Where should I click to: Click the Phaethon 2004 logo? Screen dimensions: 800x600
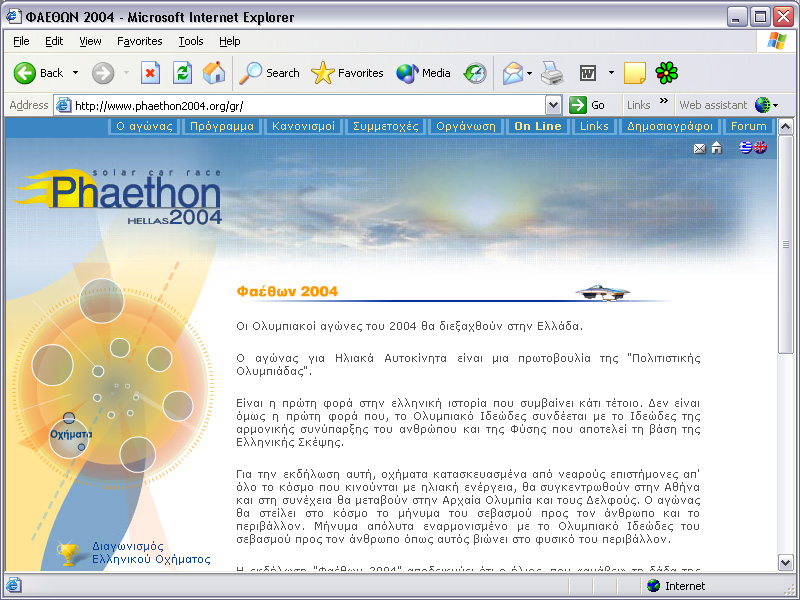120,197
